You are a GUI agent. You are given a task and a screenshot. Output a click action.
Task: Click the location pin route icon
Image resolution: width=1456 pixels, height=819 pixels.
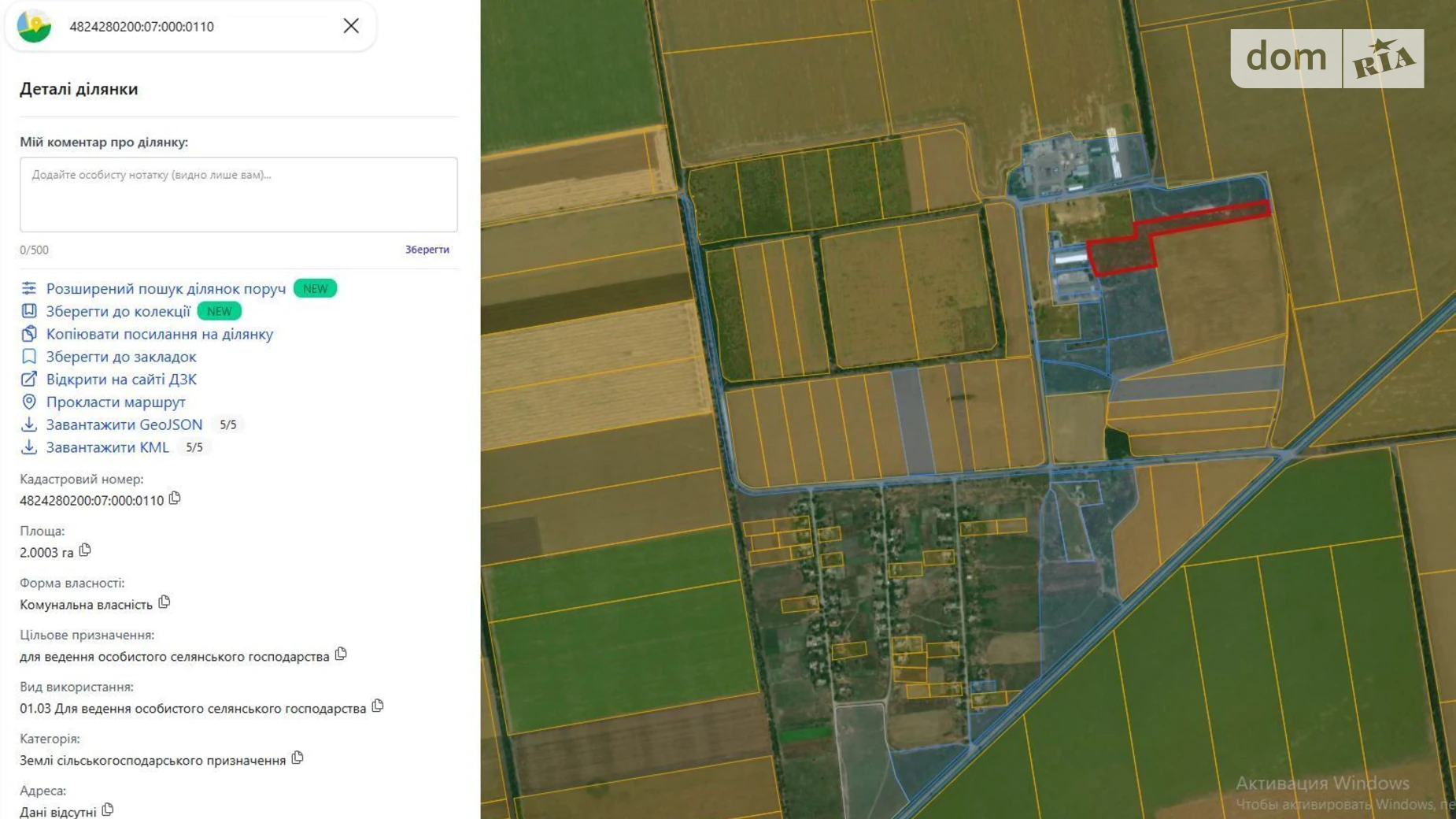(x=29, y=402)
